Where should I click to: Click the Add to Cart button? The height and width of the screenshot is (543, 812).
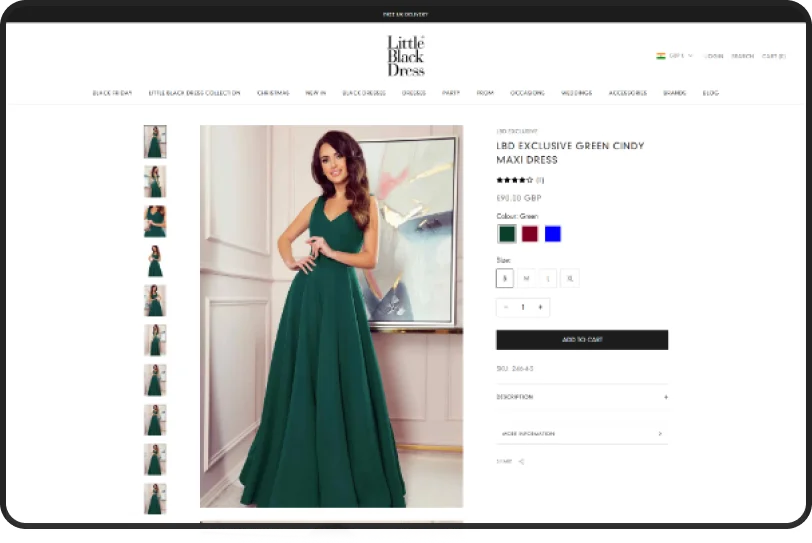tap(581, 340)
